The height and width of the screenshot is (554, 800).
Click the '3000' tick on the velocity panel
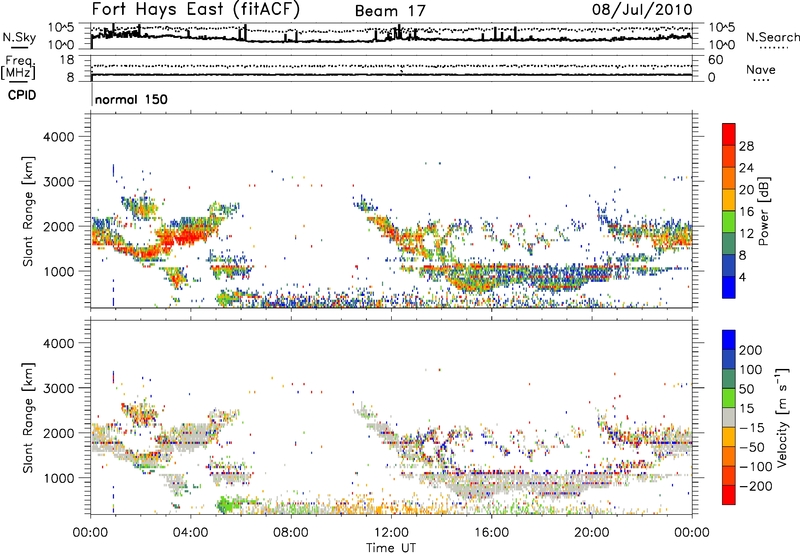click(58, 388)
